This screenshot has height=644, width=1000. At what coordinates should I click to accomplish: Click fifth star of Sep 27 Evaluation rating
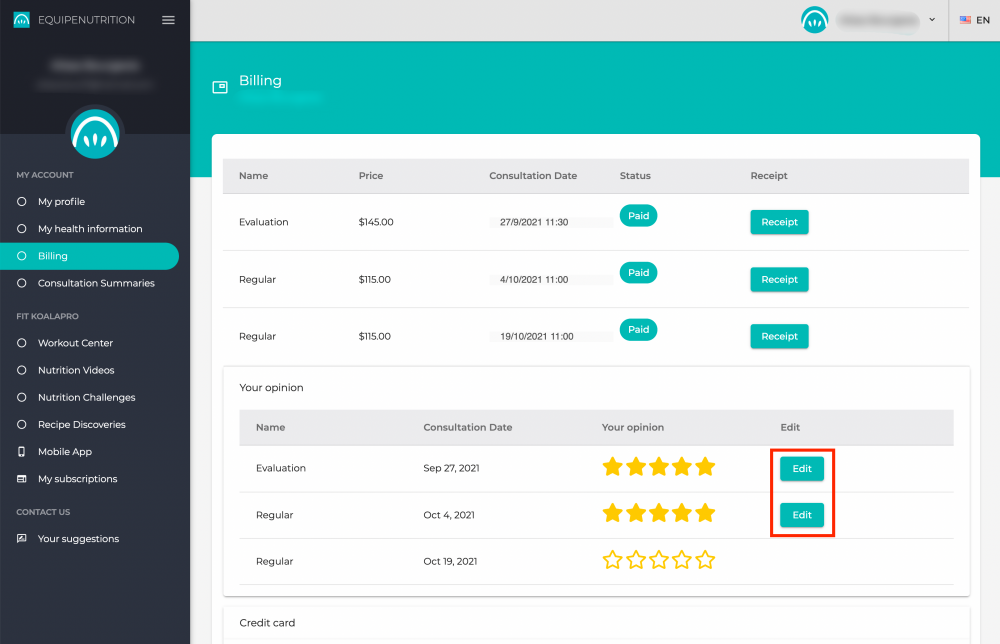click(x=705, y=467)
